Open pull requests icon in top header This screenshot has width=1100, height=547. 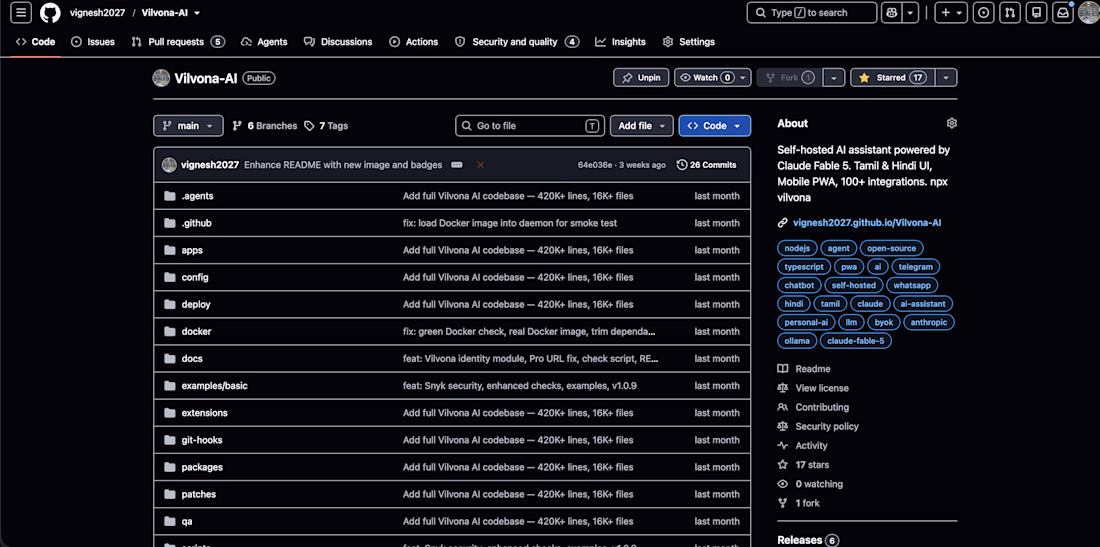click(x=1010, y=13)
